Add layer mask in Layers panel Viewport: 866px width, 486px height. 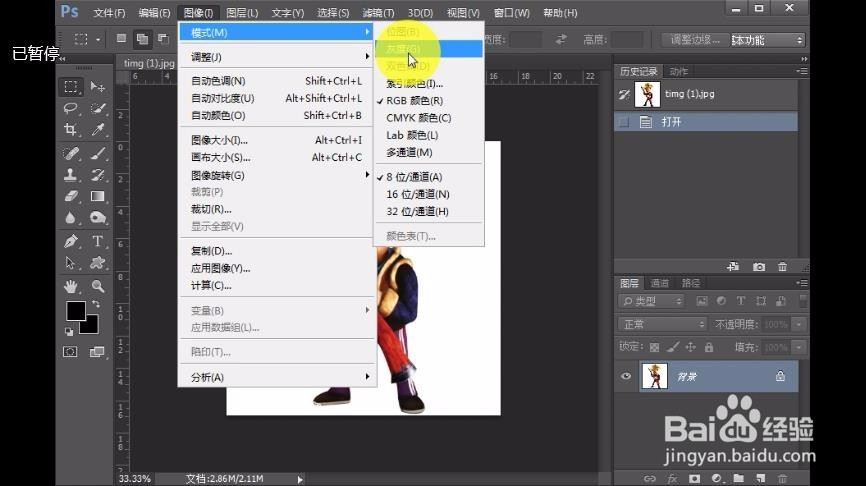coord(694,478)
